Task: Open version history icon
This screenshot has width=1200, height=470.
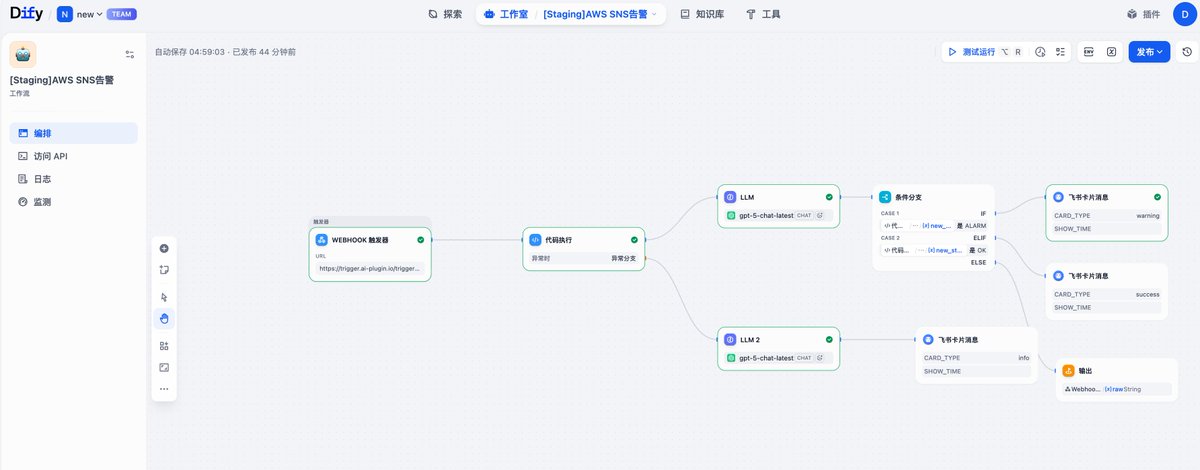Action: tap(1186, 51)
